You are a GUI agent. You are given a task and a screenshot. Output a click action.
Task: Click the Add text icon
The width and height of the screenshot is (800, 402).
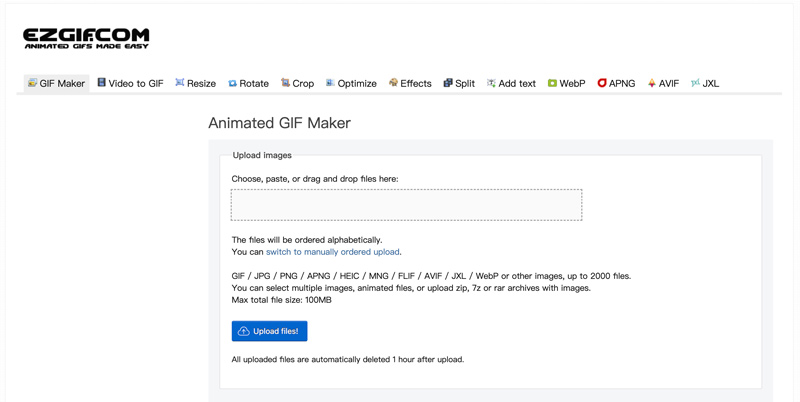pyautogui.click(x=491, y=83)
